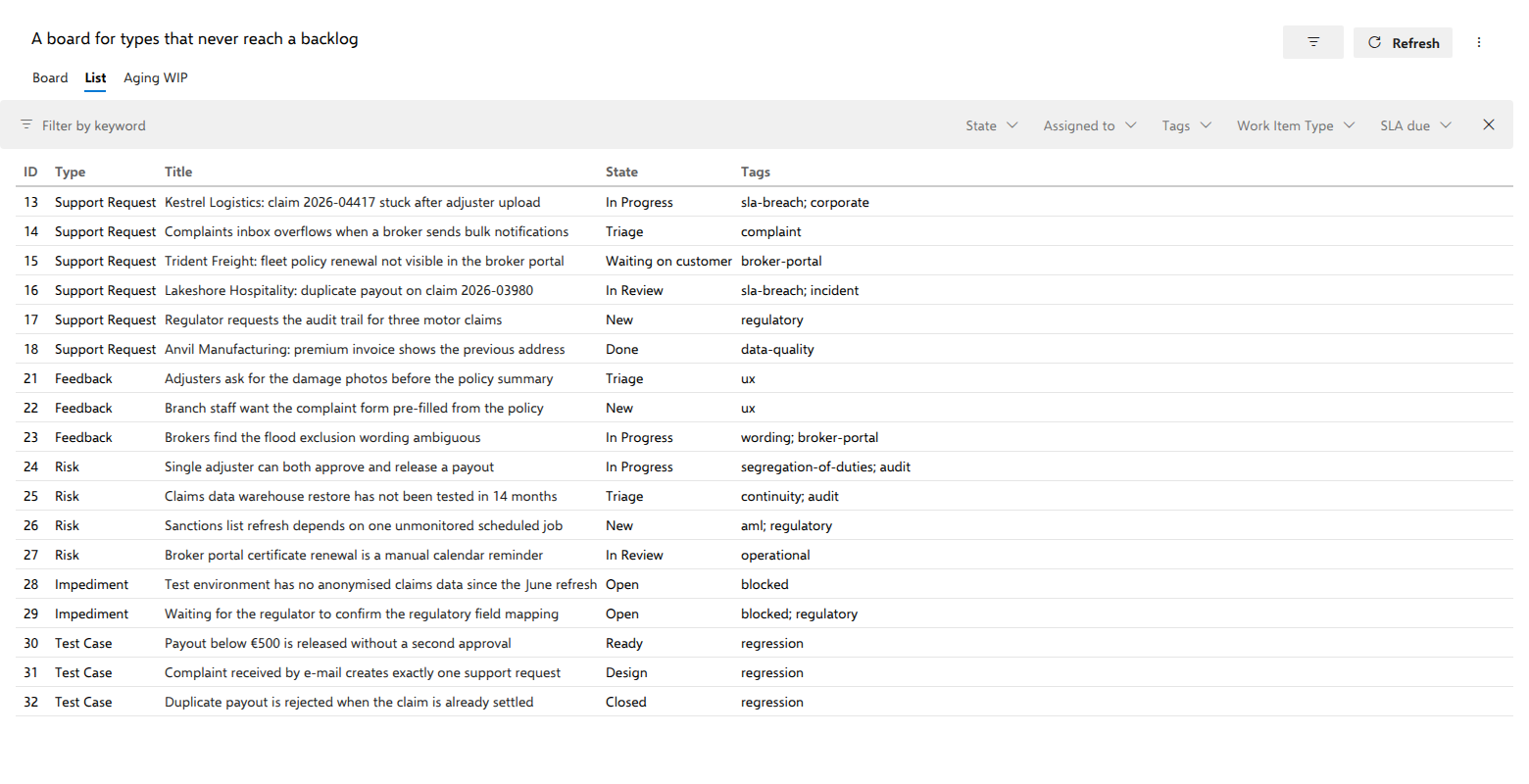Click Sanctions list refresh row title
Image resolution: width=1529 pixels, height=784 pixels.
364,525
